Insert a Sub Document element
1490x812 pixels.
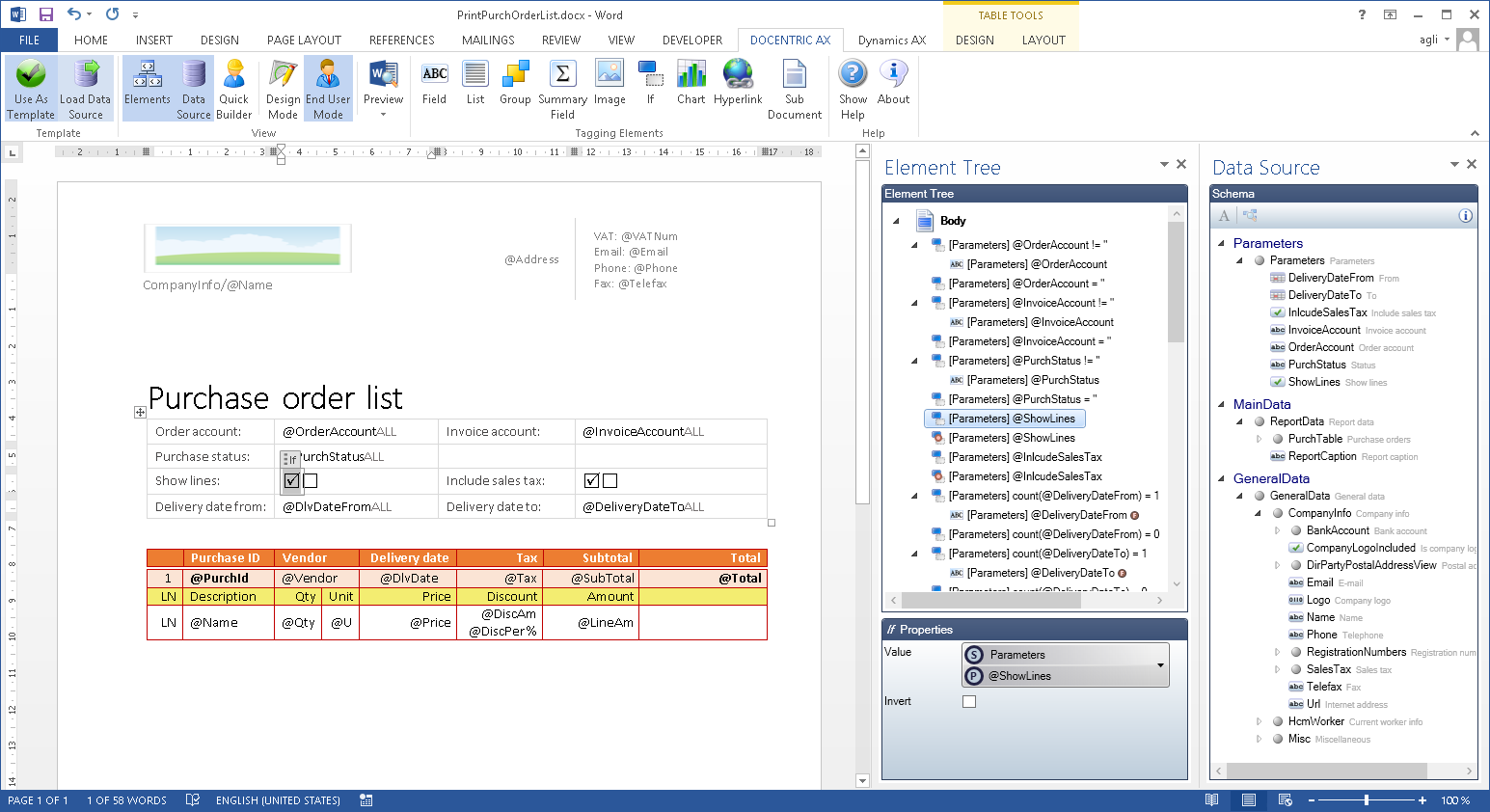(795, 89)
